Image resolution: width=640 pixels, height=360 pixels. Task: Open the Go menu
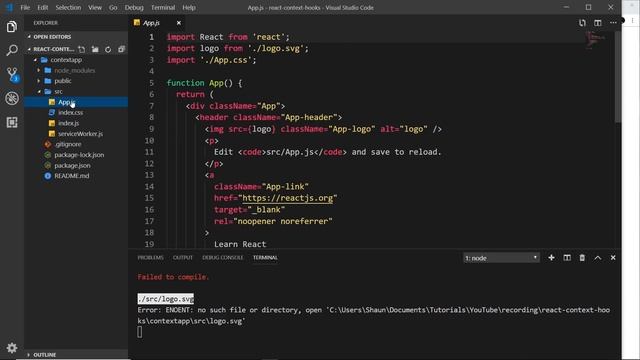(113, 7)
